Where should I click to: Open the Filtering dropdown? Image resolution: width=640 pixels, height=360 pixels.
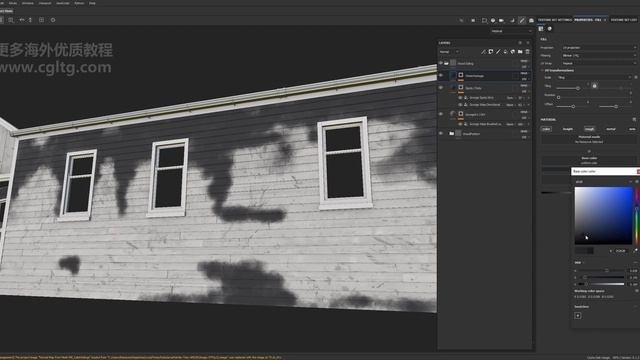click(x=599, y=56)
